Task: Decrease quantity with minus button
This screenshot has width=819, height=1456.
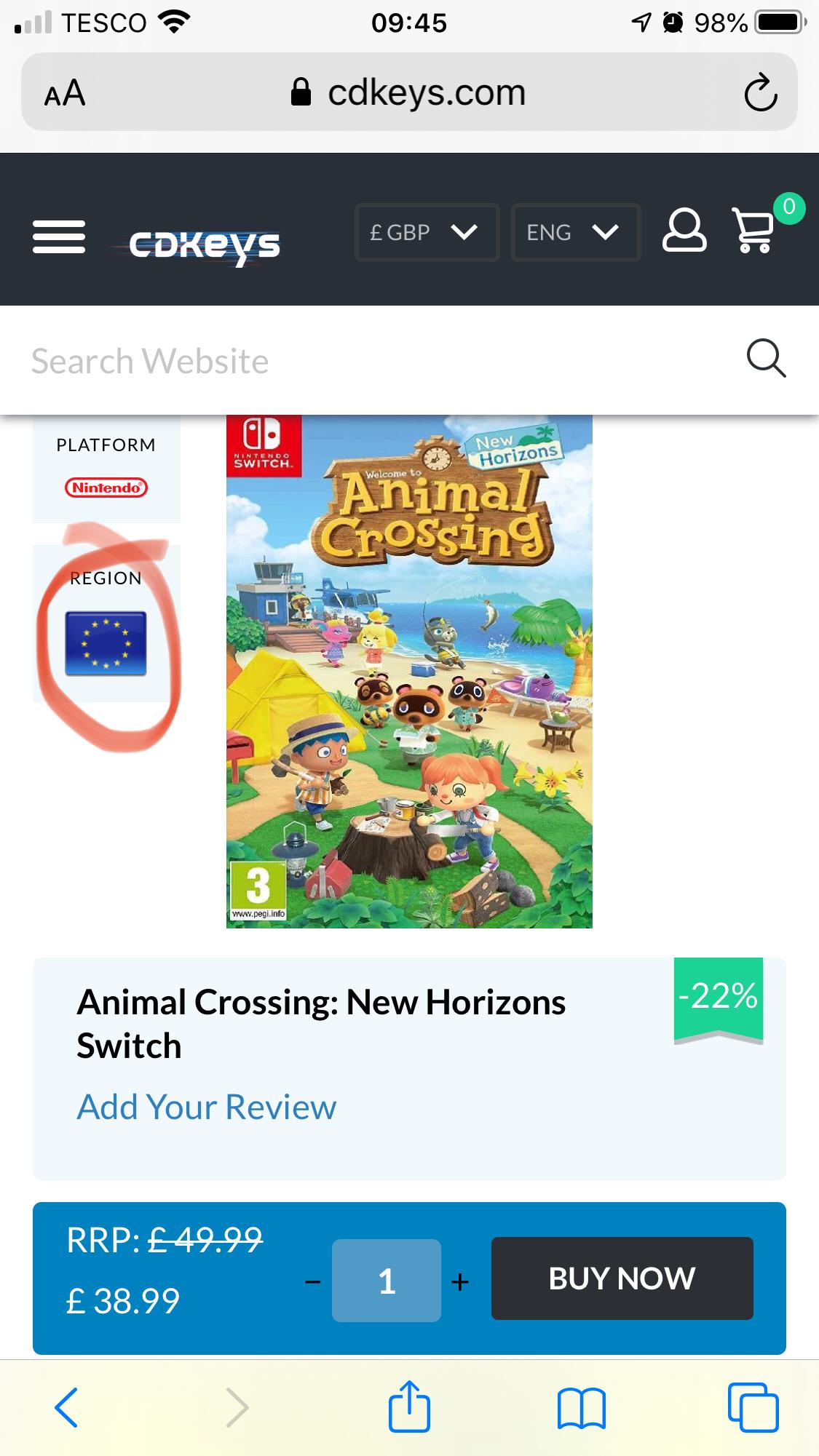Action: click(x=313, y=1281)
